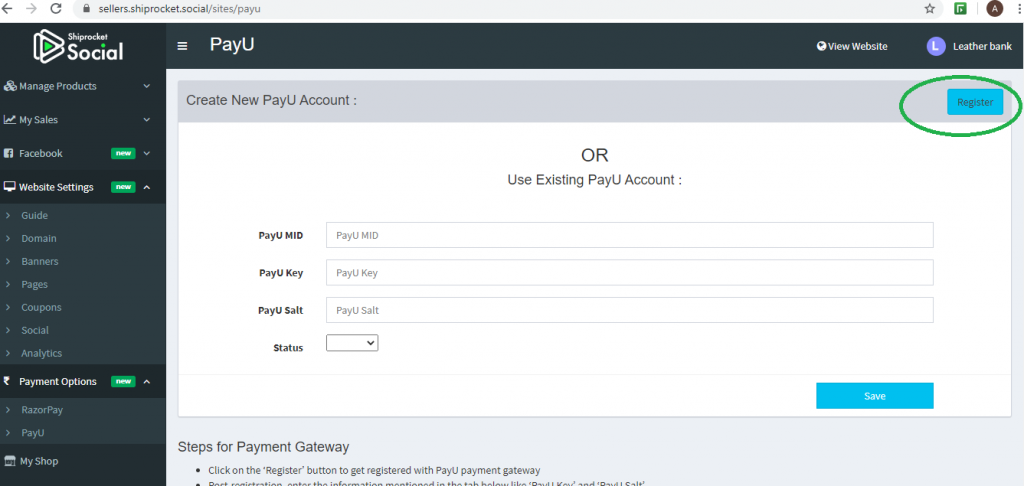Viewport: 1024px width, 486px height.
Task: Expand the Manage Products chevron
Action: tap(147, 86)
